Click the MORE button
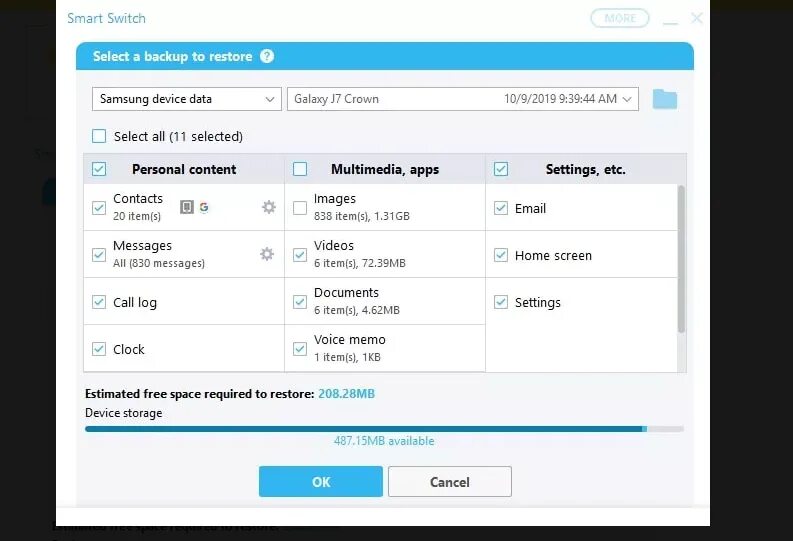Screen dimensions: 793x541 [x=620, y=18]
